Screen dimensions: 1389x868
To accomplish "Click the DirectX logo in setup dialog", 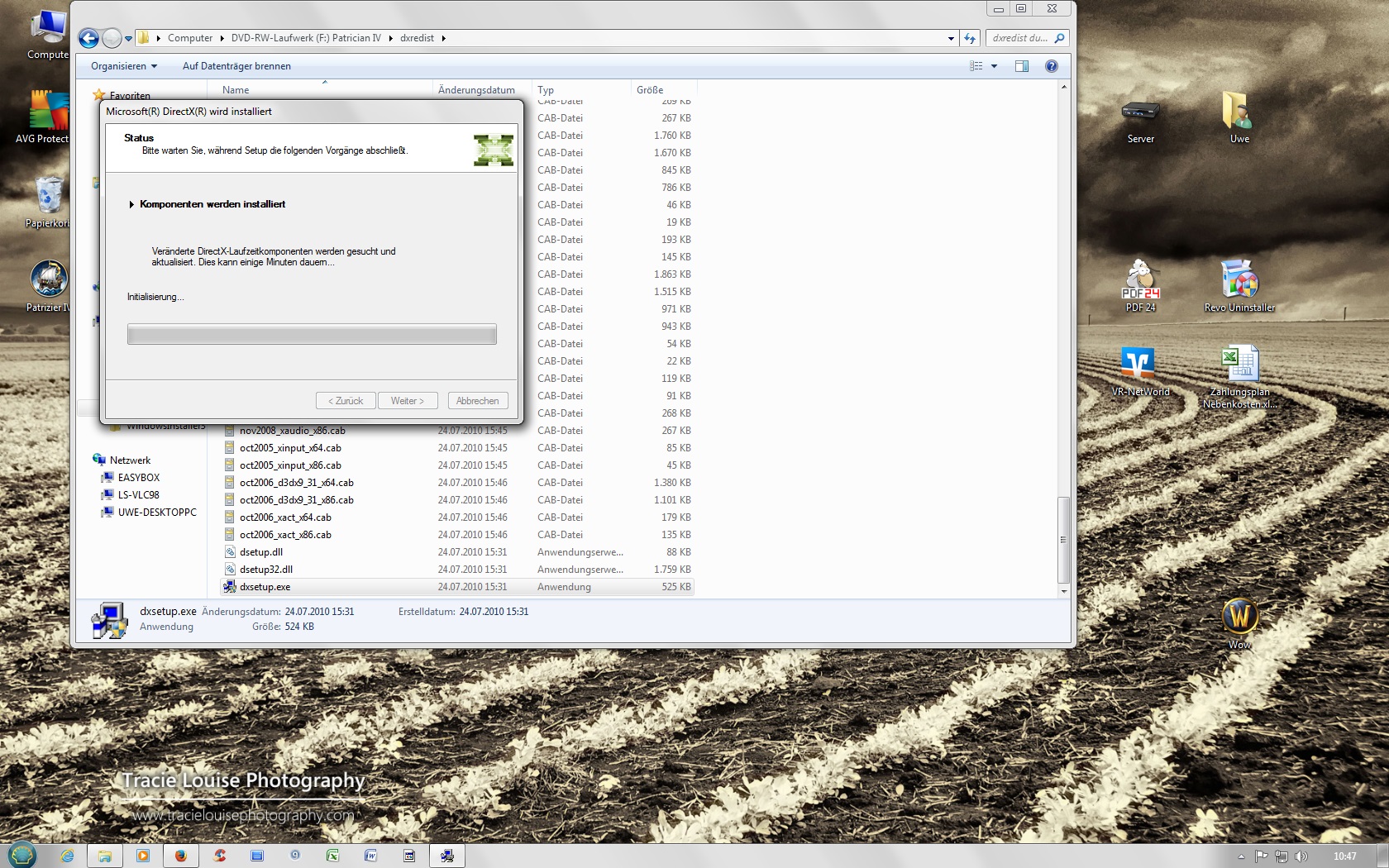I will click(x=494, y=150).
